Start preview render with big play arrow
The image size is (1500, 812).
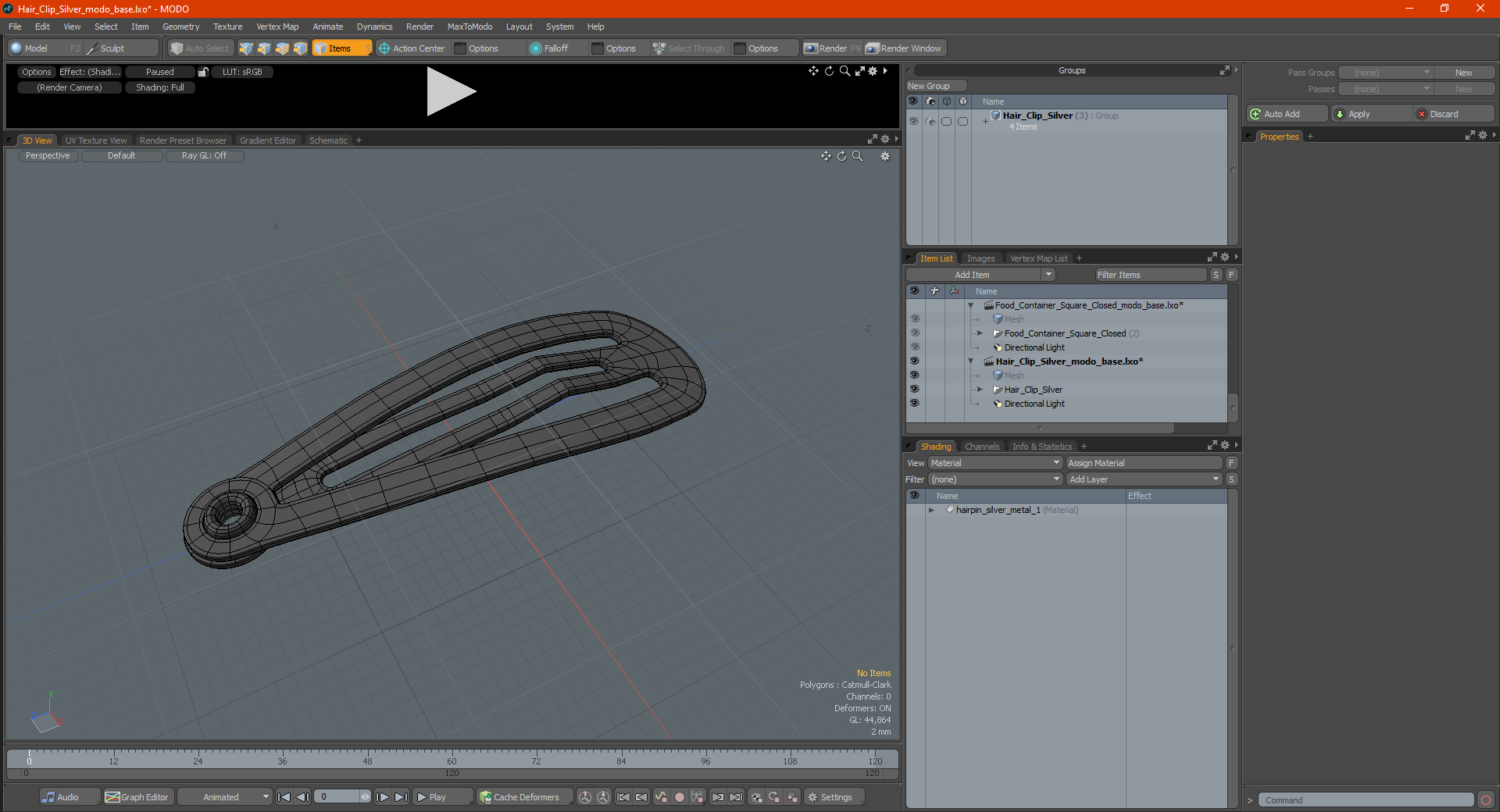[x=450, y=91]
